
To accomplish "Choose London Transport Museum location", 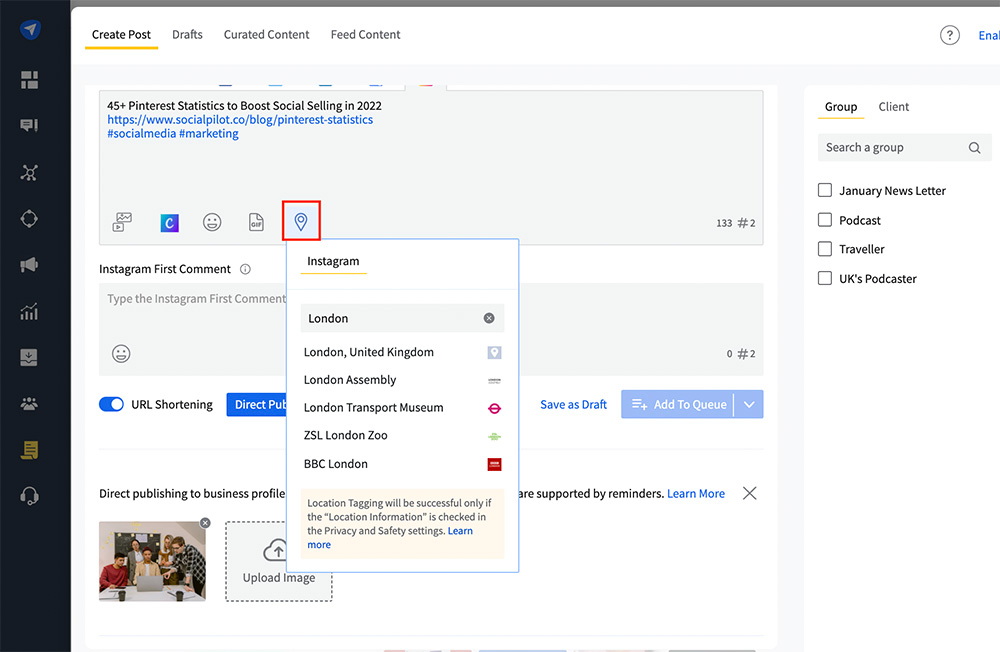I will click(402, 408).
